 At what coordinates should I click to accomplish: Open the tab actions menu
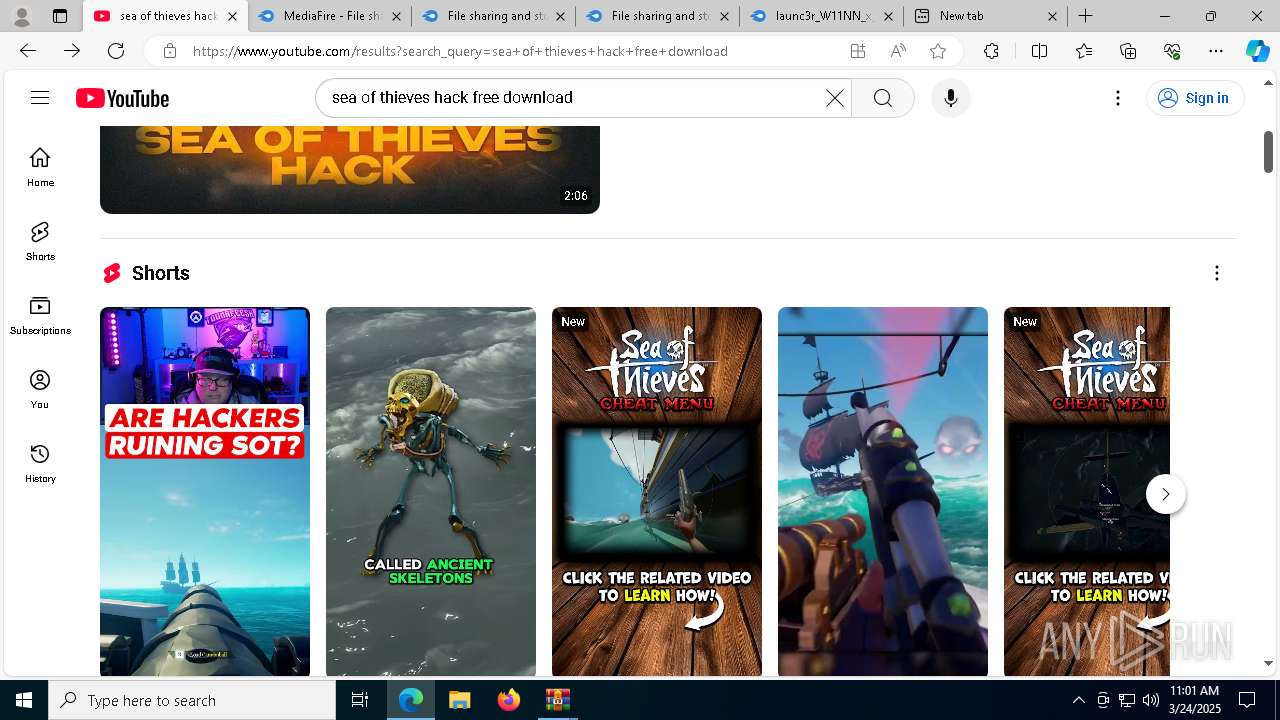click(60, 16)
